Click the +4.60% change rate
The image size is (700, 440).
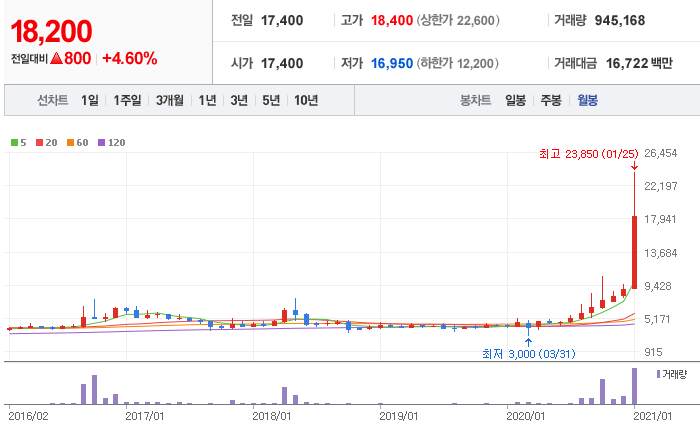129,58
